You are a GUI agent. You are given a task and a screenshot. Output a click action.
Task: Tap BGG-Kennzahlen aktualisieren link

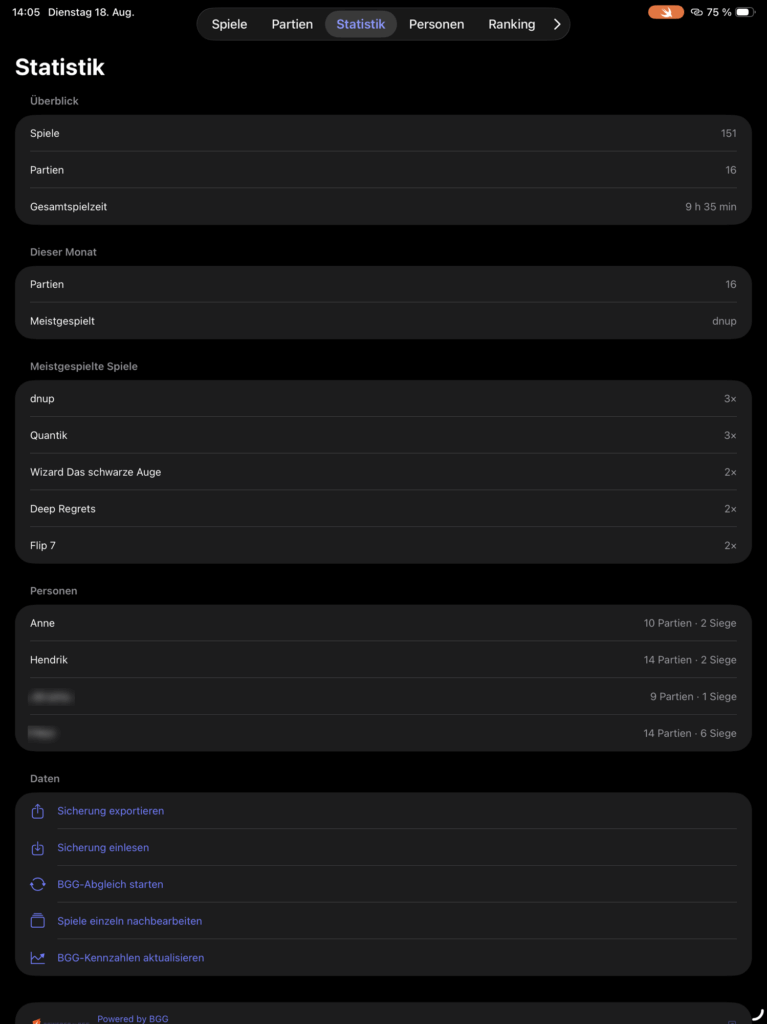131,958
